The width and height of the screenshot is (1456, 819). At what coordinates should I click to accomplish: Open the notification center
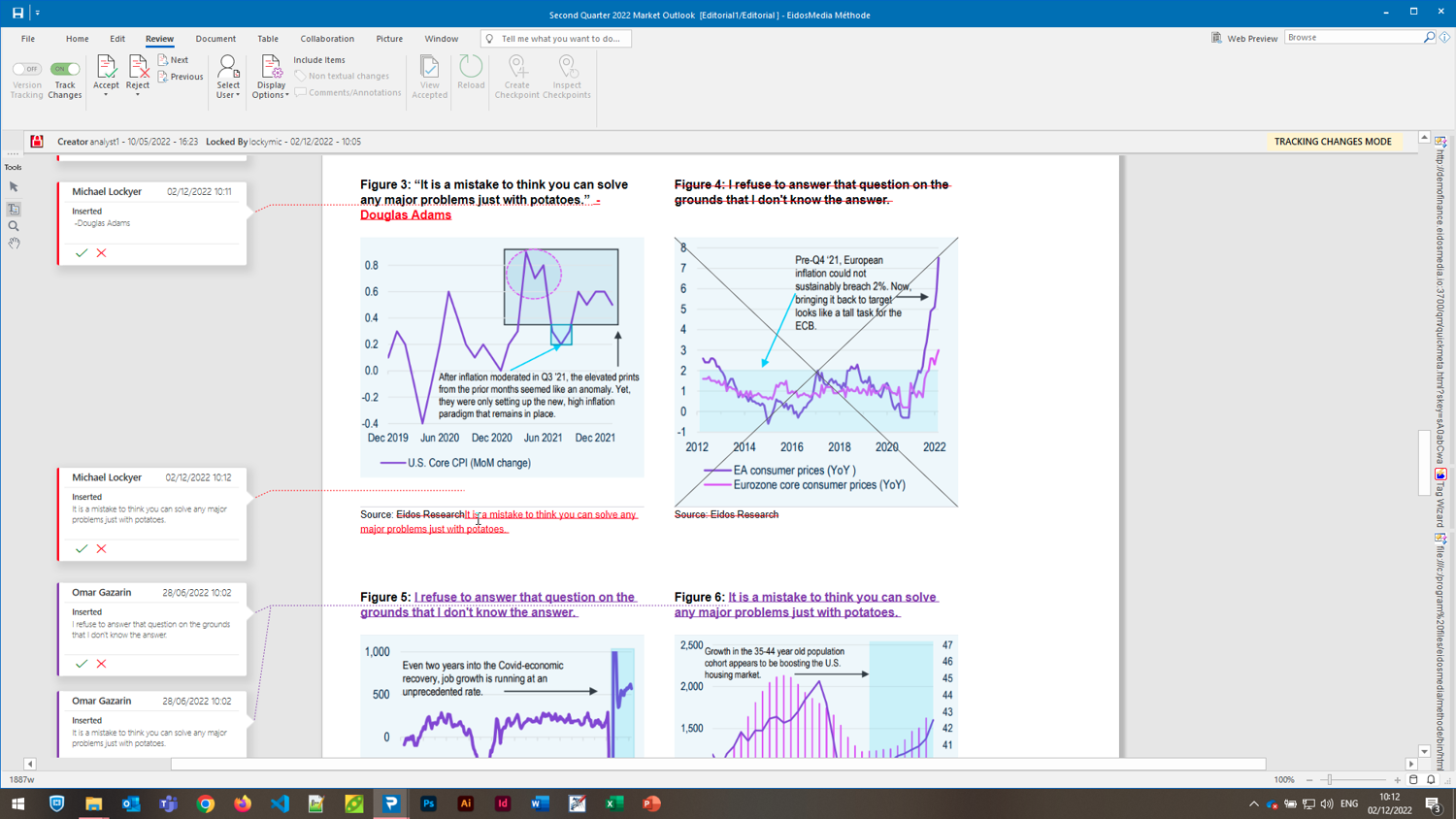(1433, 803)
